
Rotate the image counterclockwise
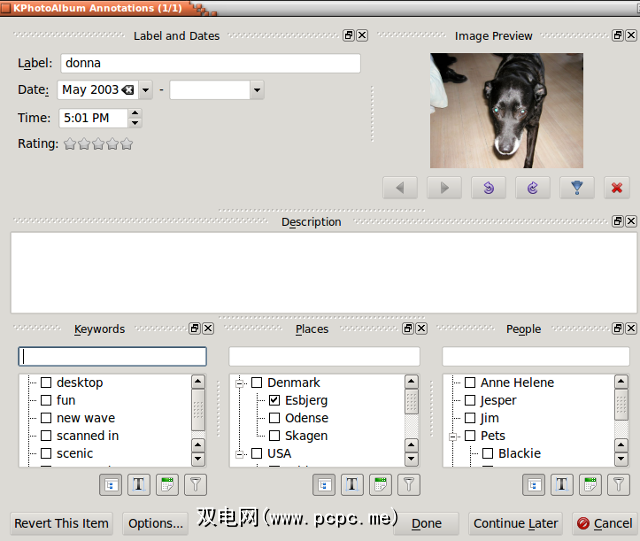coord(488,187)
